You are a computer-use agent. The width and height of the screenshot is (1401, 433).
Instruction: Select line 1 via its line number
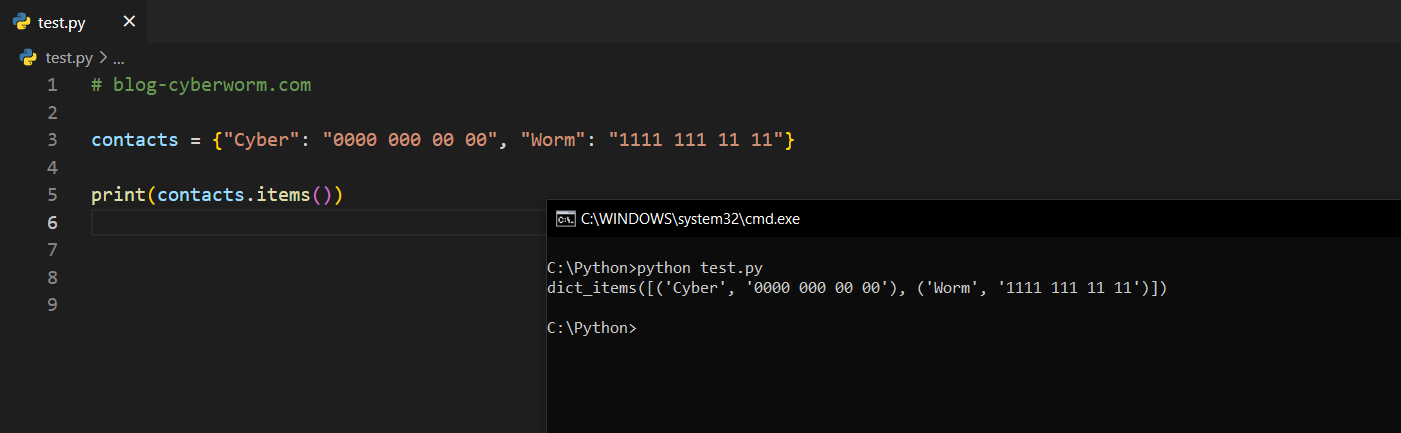click(52, 85)
